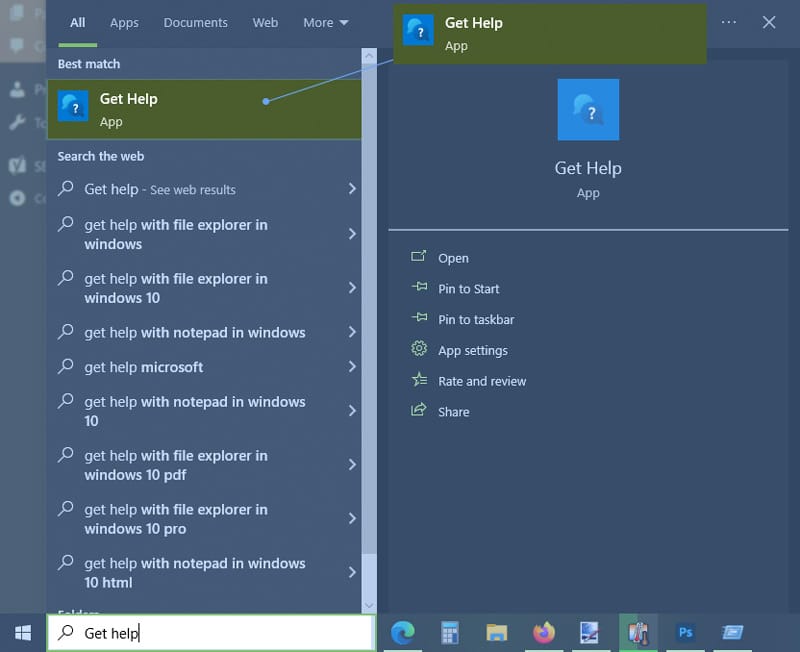
Task: Click the Open action icon
Action: (x=418, y=257)
